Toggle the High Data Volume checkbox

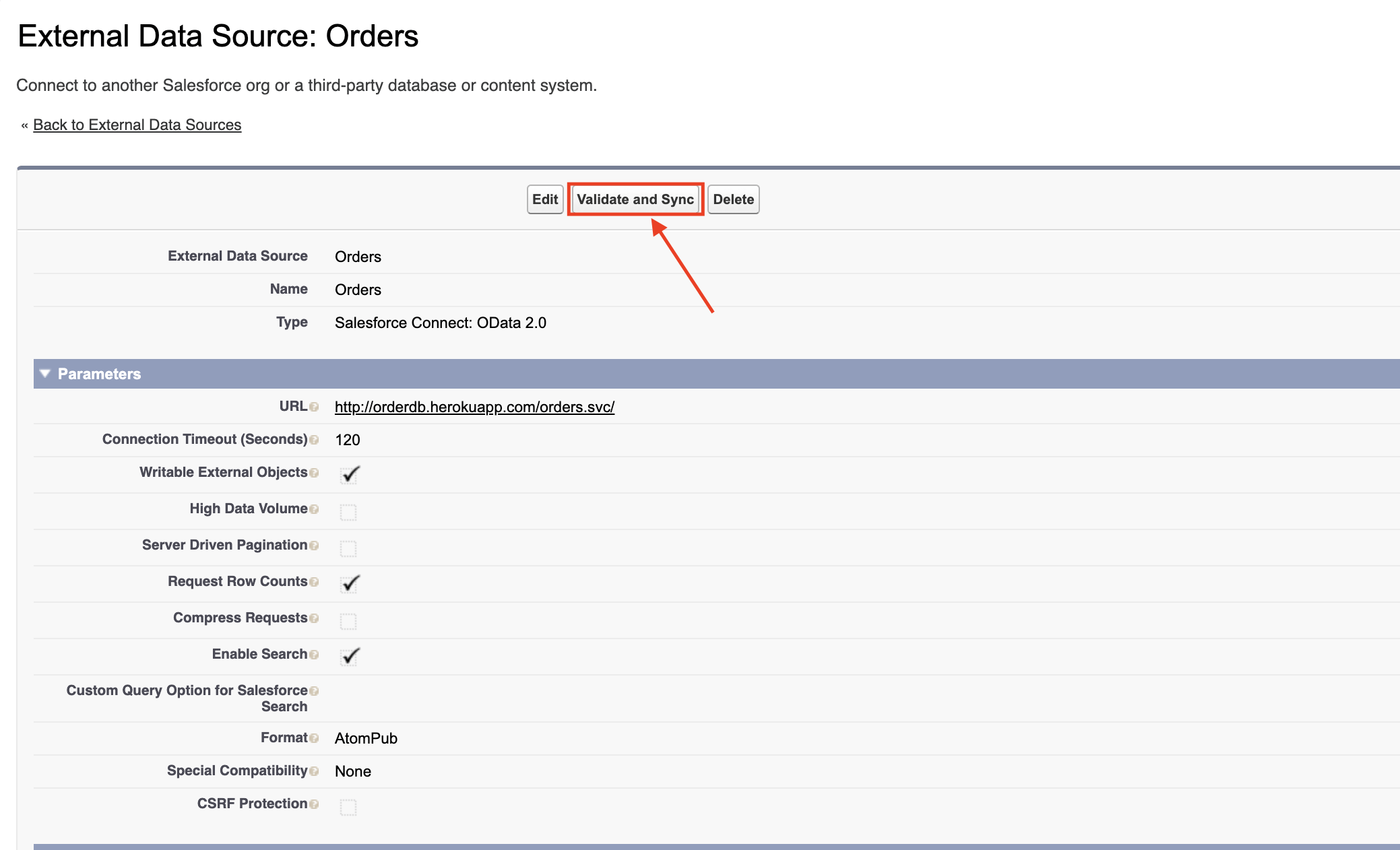(348, 513)
